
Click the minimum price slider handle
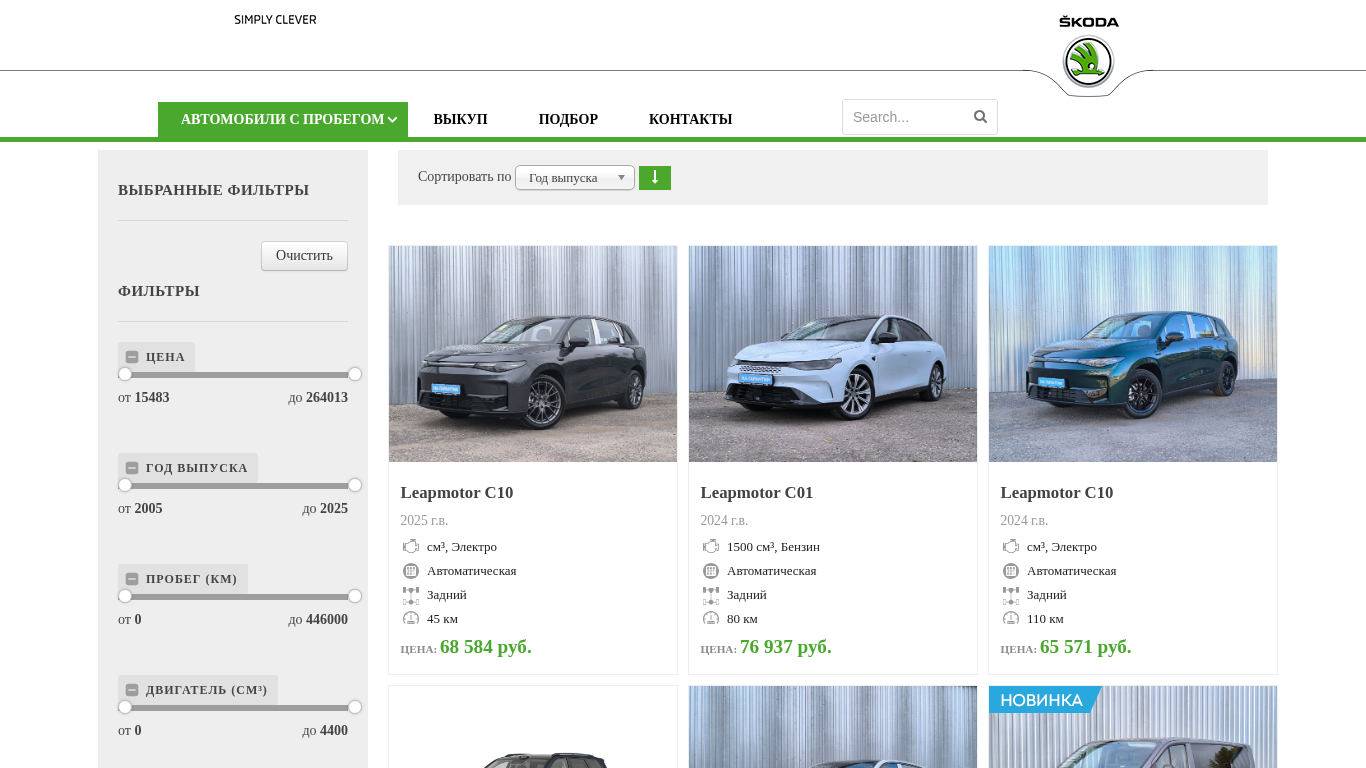(125, 374)
